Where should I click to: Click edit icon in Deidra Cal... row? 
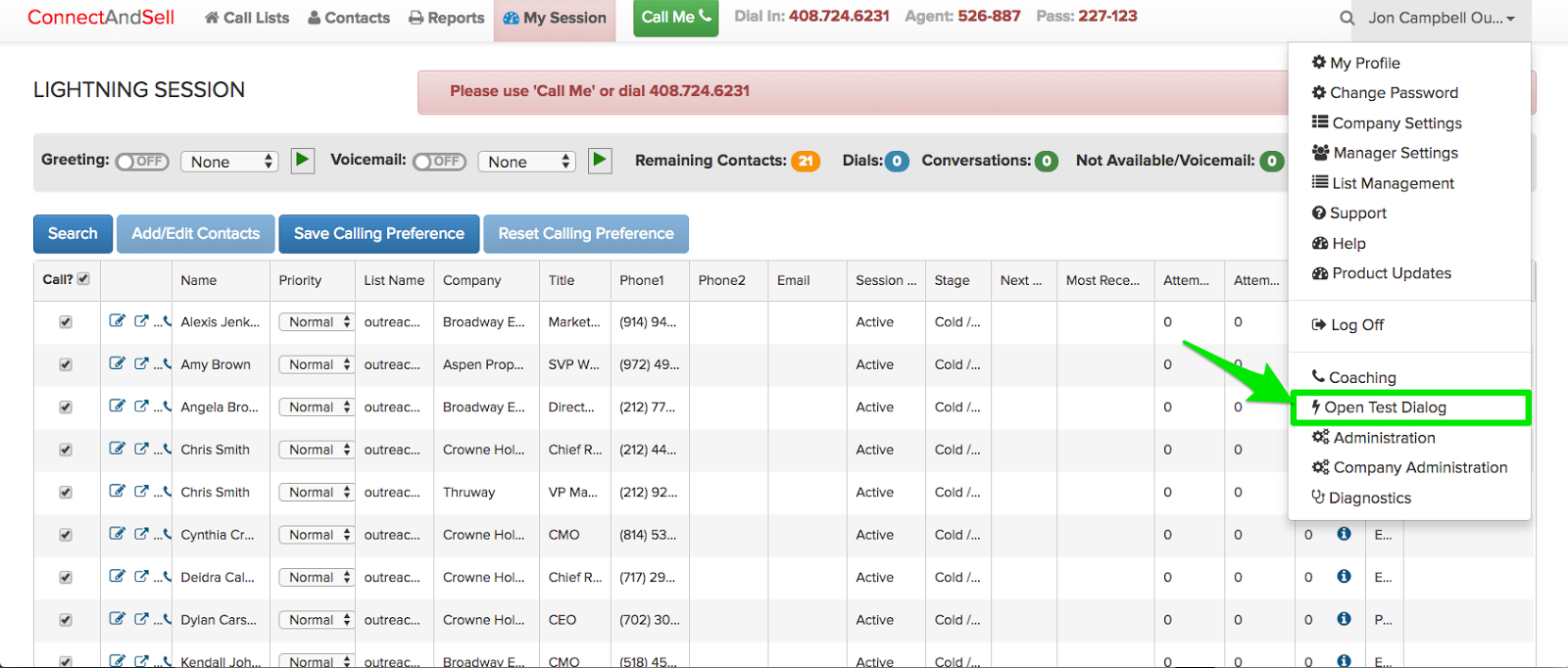click(118, 577)
